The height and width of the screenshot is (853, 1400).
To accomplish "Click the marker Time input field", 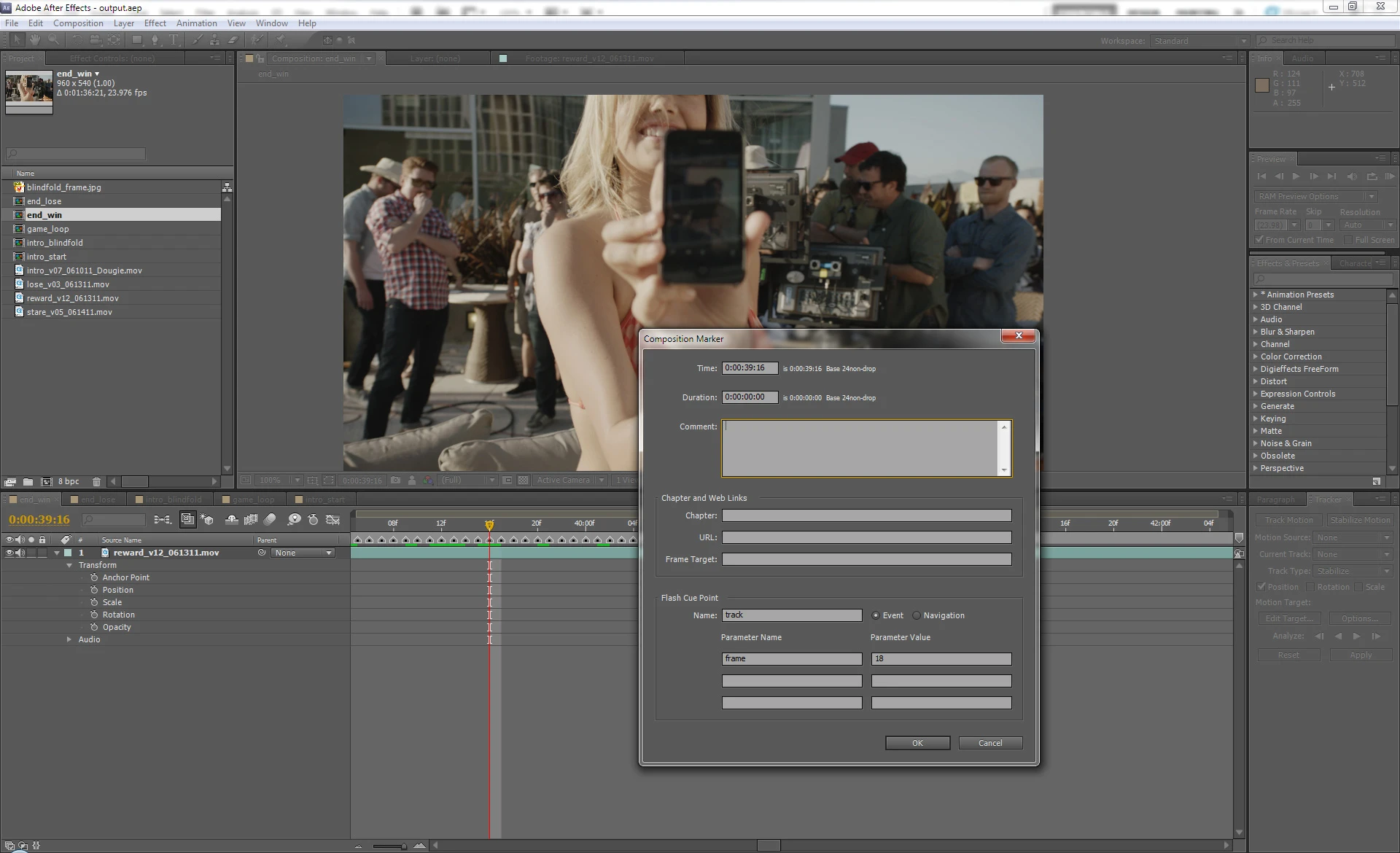I will point(750,368).
